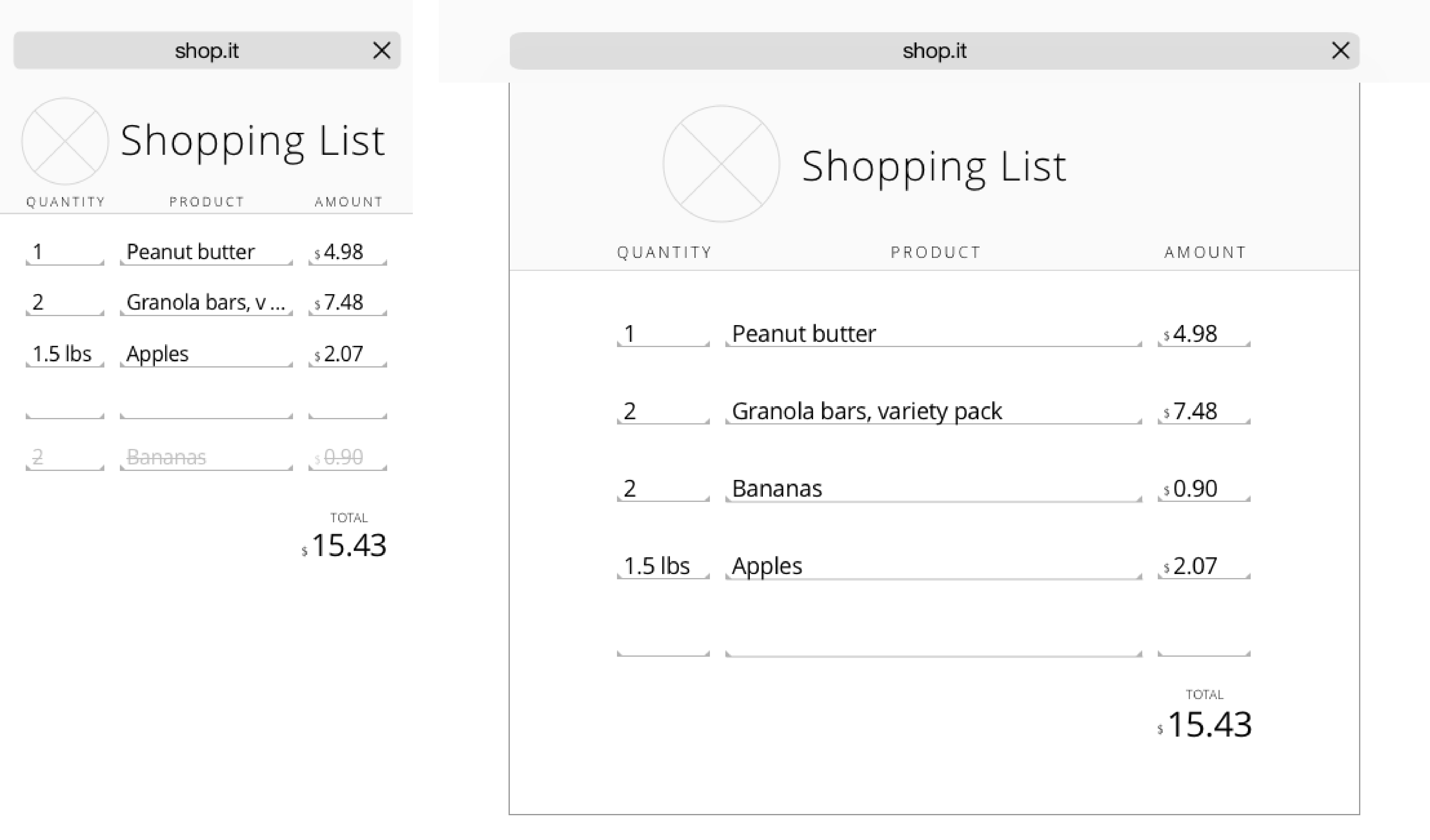Click the $7.48 amount in the narrow list
The width and height of the screenshot is (1430, 840).
tap(347, 302)
